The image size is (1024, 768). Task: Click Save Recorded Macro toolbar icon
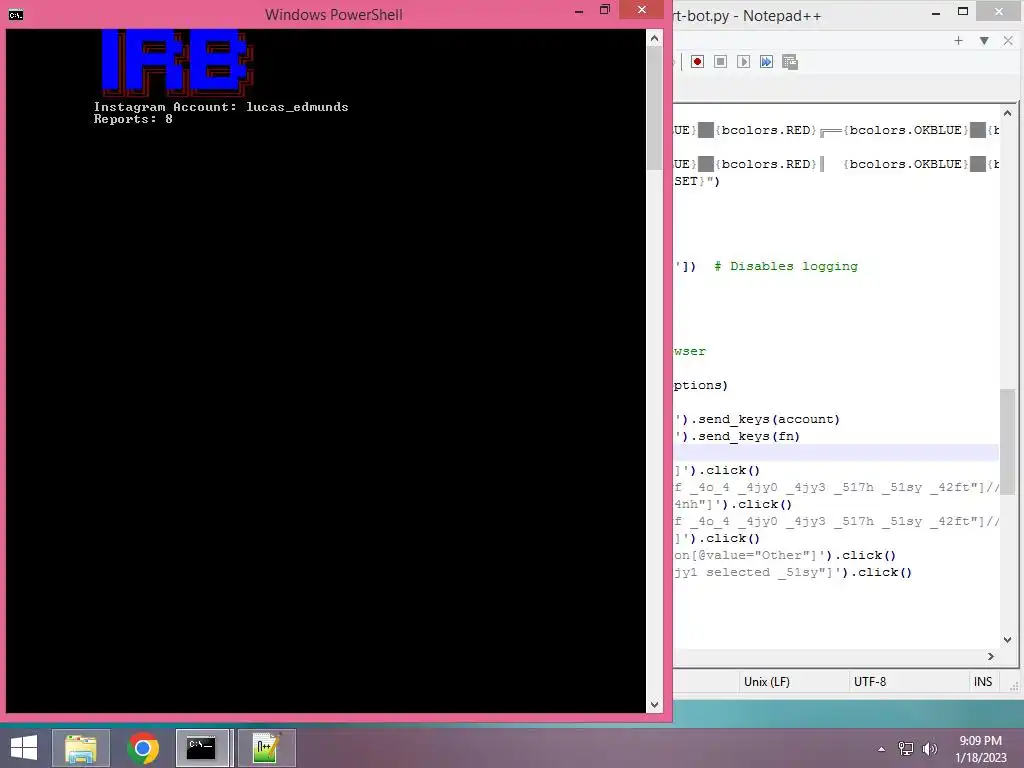pos(790,61)
